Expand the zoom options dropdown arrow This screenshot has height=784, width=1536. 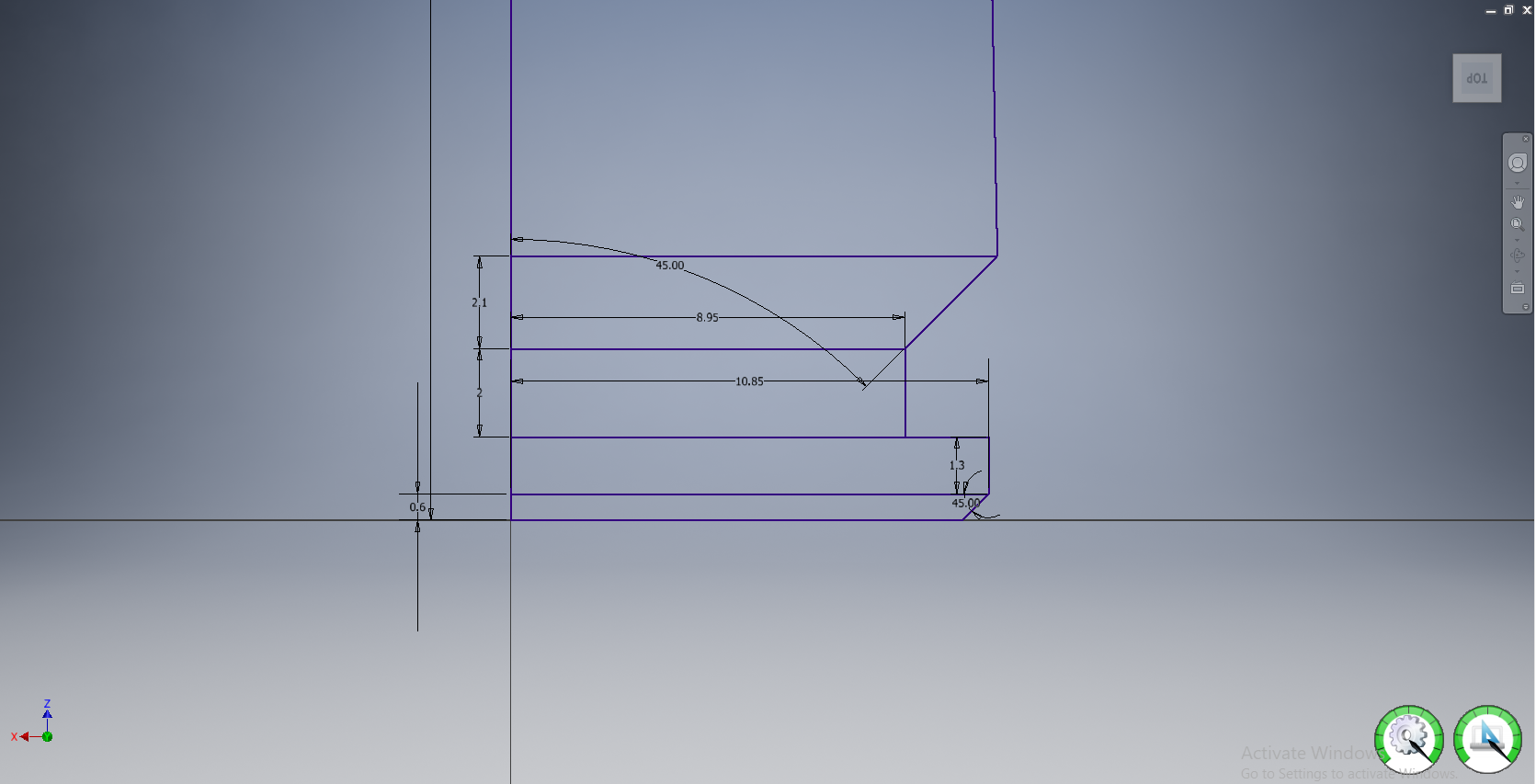tap(1517, 240)
